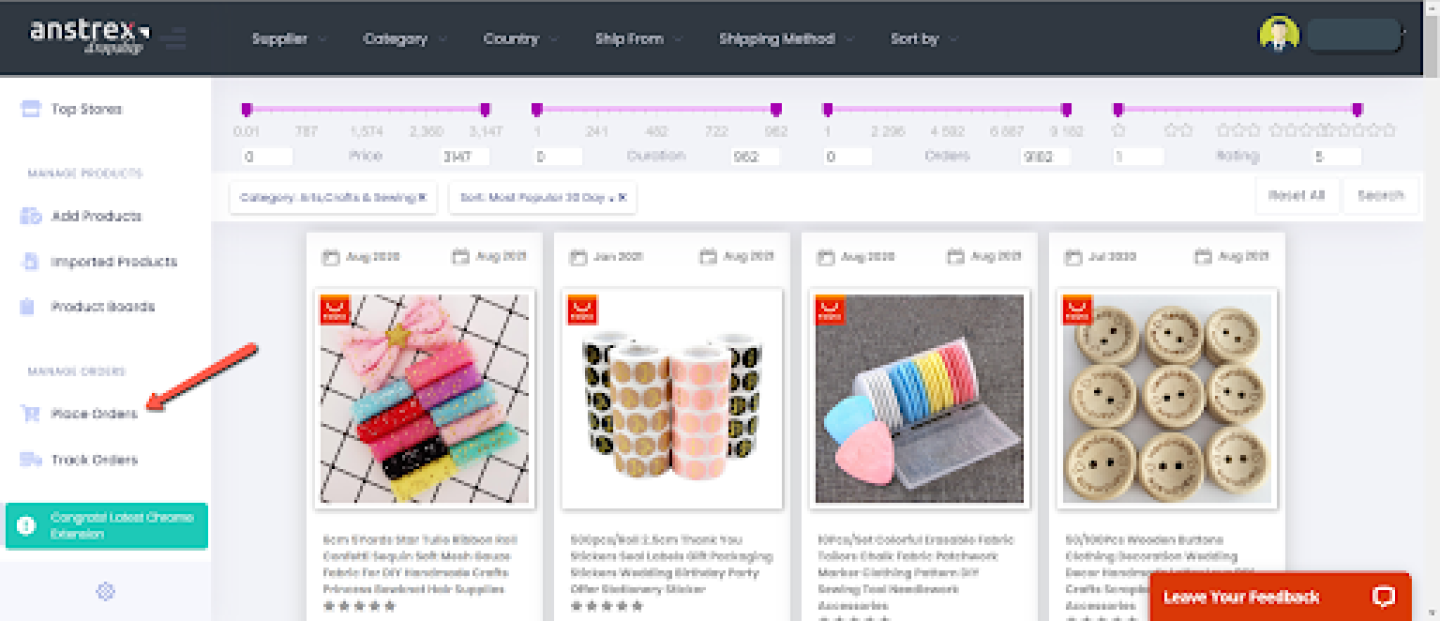Screen dimensions: 1440x621
Task: Click the Product Boards clipboard icon
Action: (28, 307)
